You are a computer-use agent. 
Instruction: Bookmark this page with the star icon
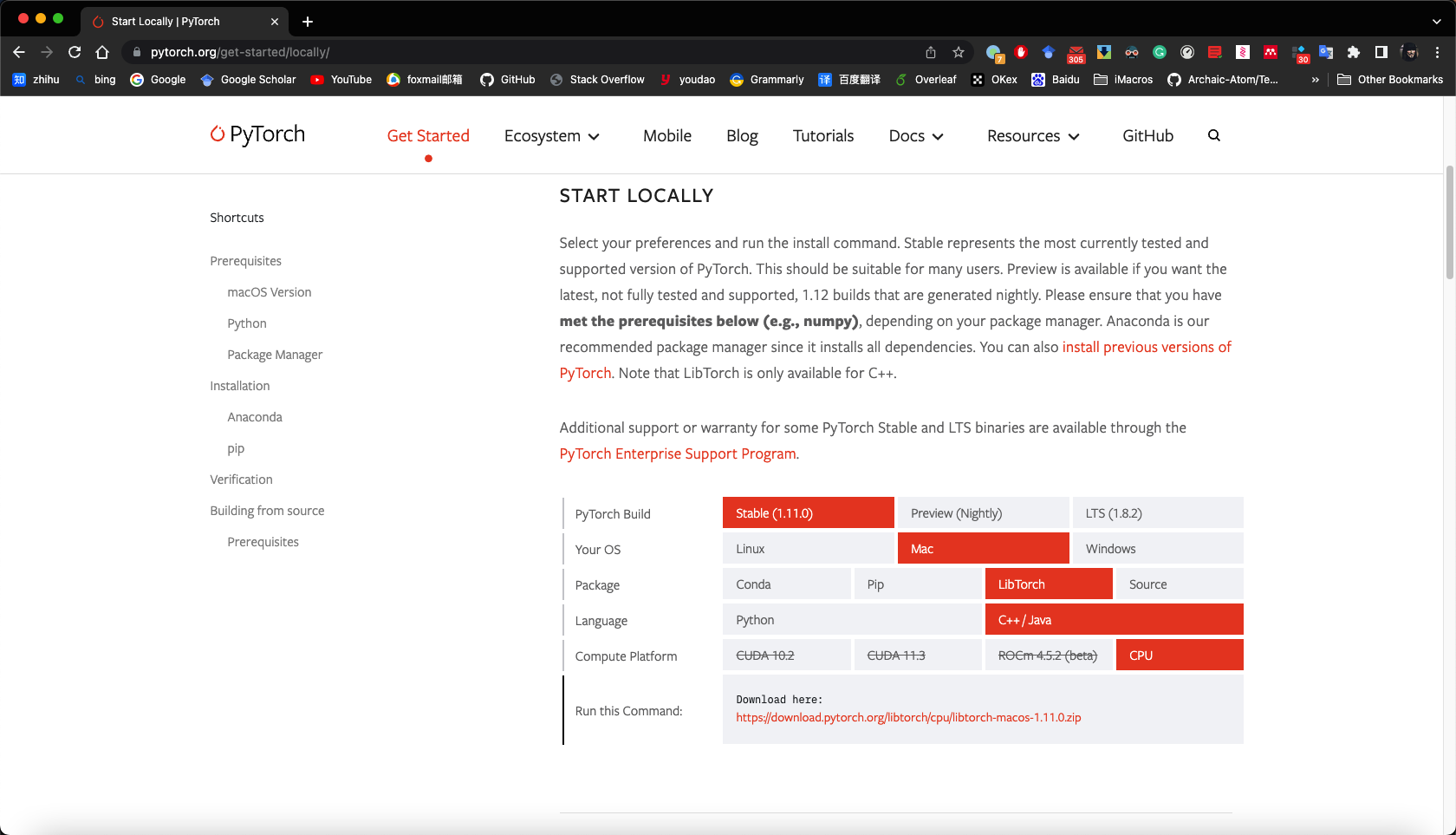(958, 52)
